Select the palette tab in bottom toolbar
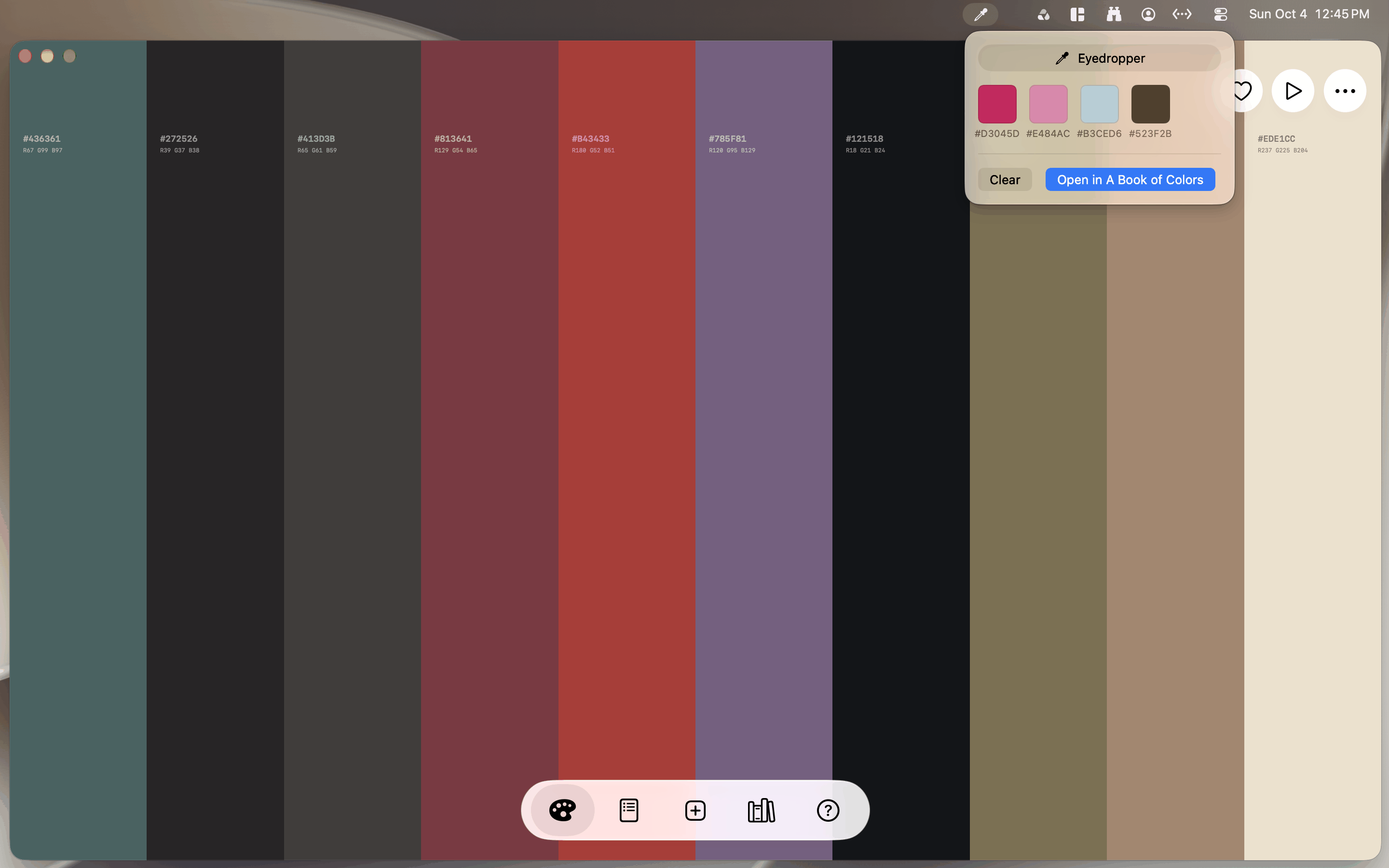The width and height of the screenshot is (1389, 868). point(562,810)
